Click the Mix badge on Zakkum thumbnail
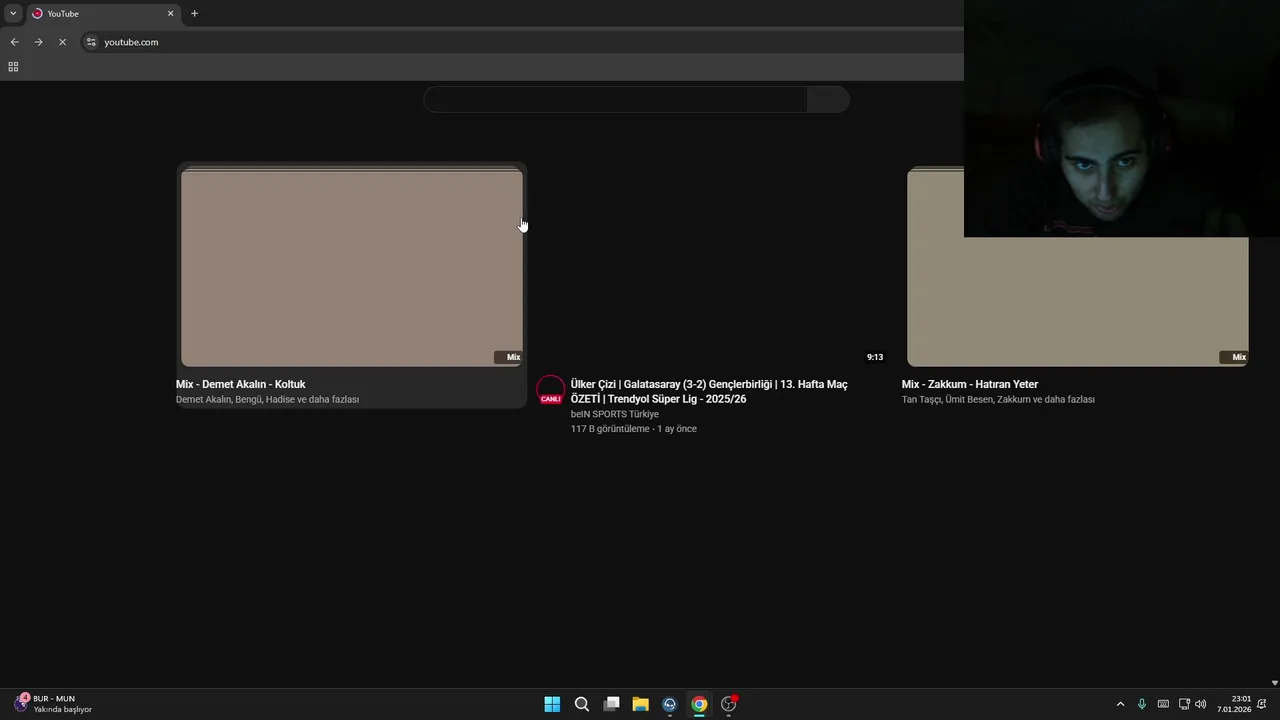Viewport: 1280px width, 720px height. click(1235, 357)
